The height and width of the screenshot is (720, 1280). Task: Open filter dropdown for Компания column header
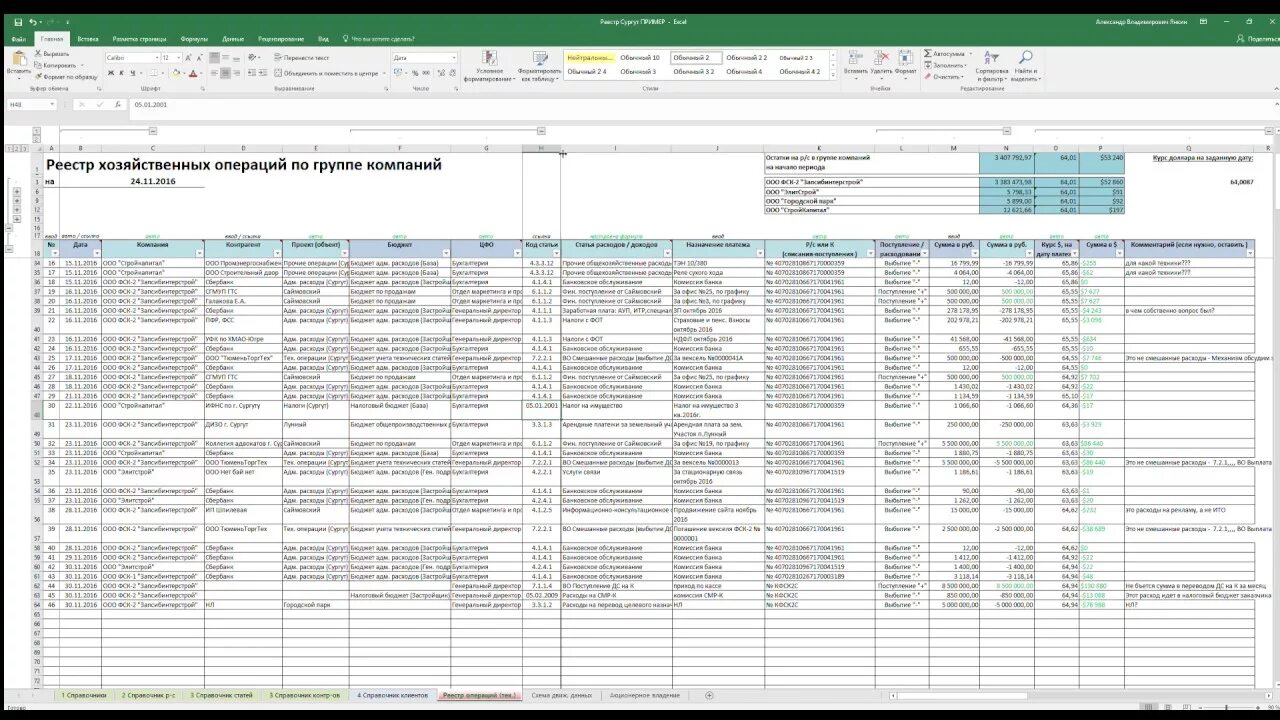click(200, 253)
